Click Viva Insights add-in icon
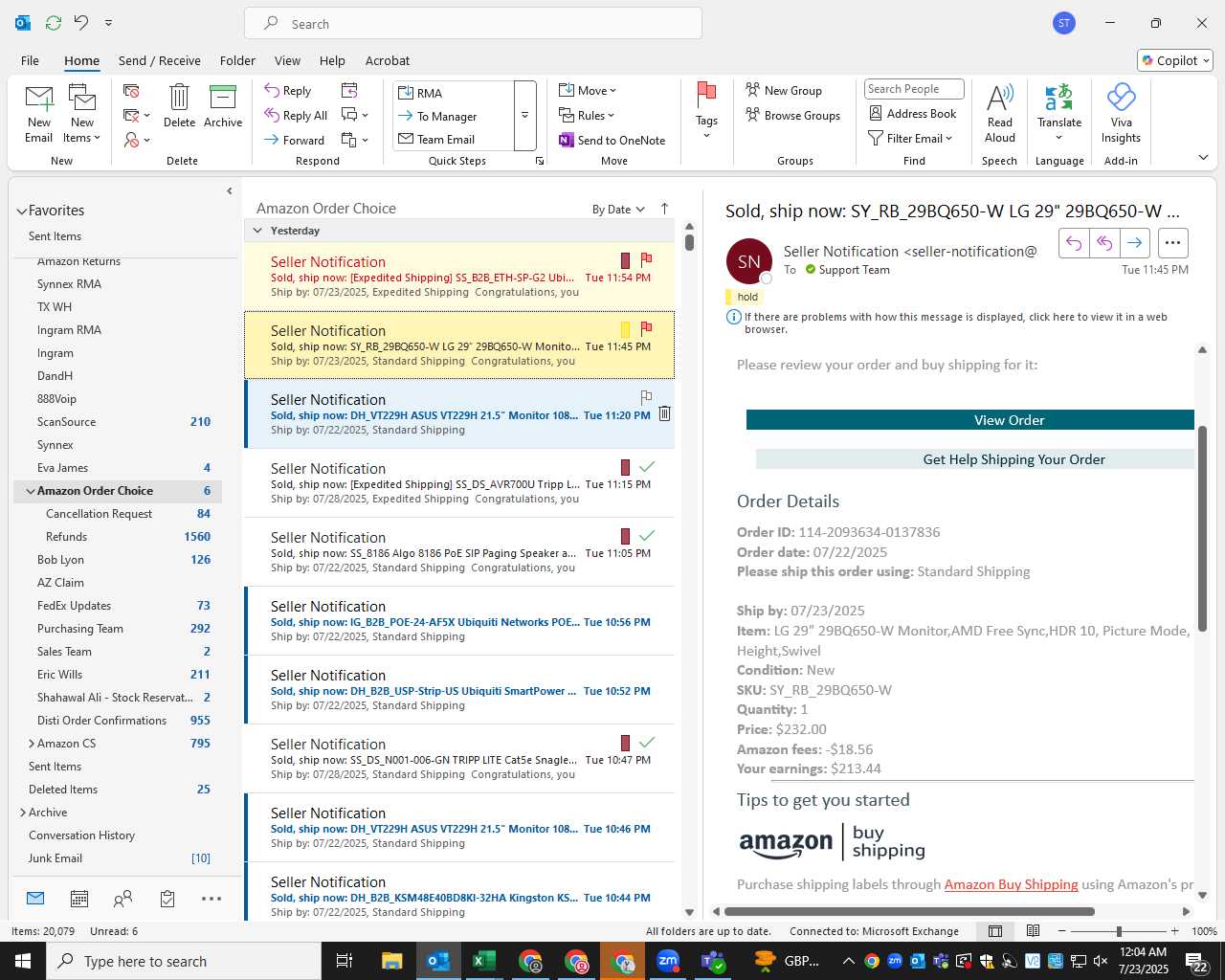The width and height of the screenshot is (1225, 980). point(1121,98)
